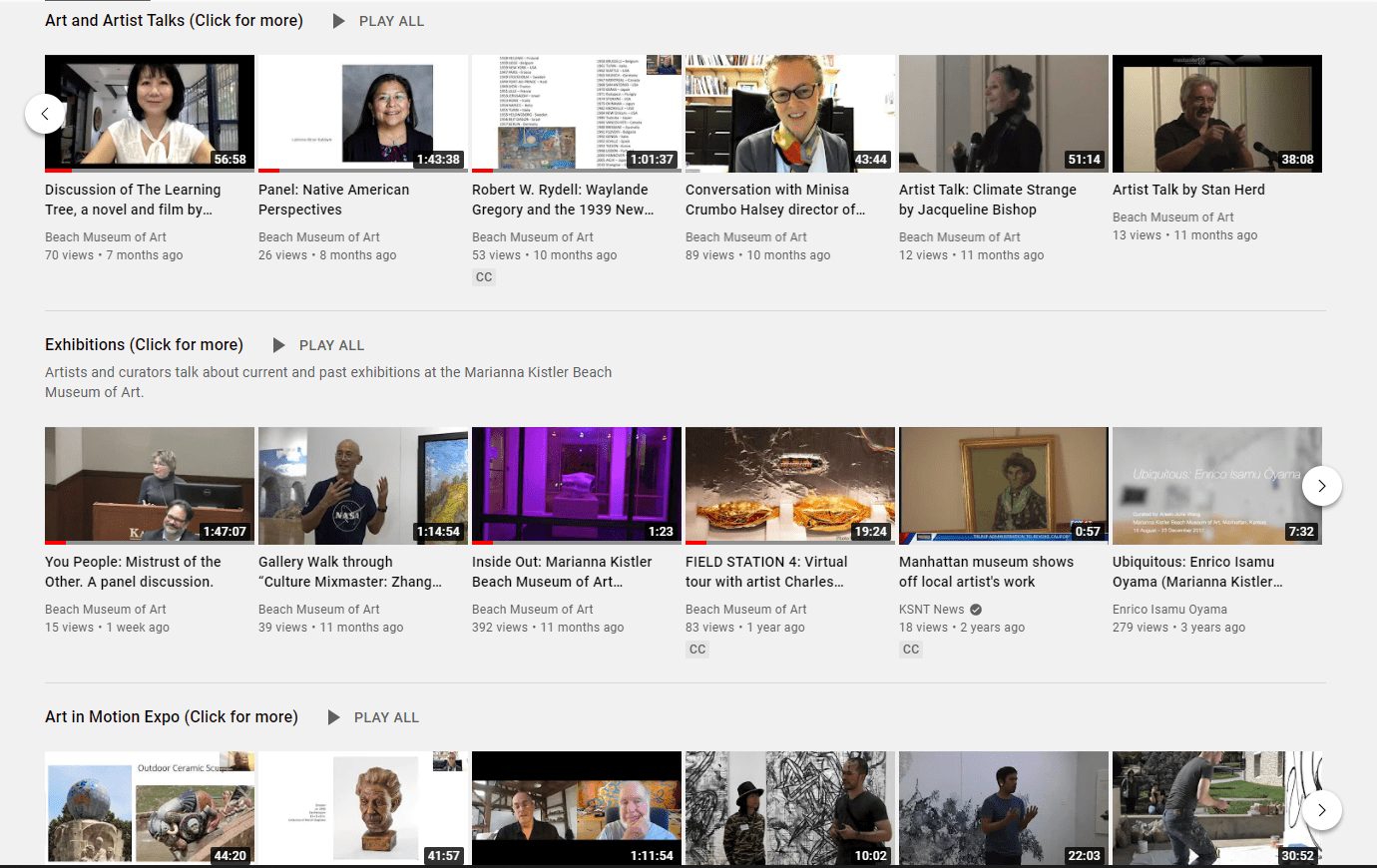
Task: Play all Exhibitions videos
Action: pos(319,345)
